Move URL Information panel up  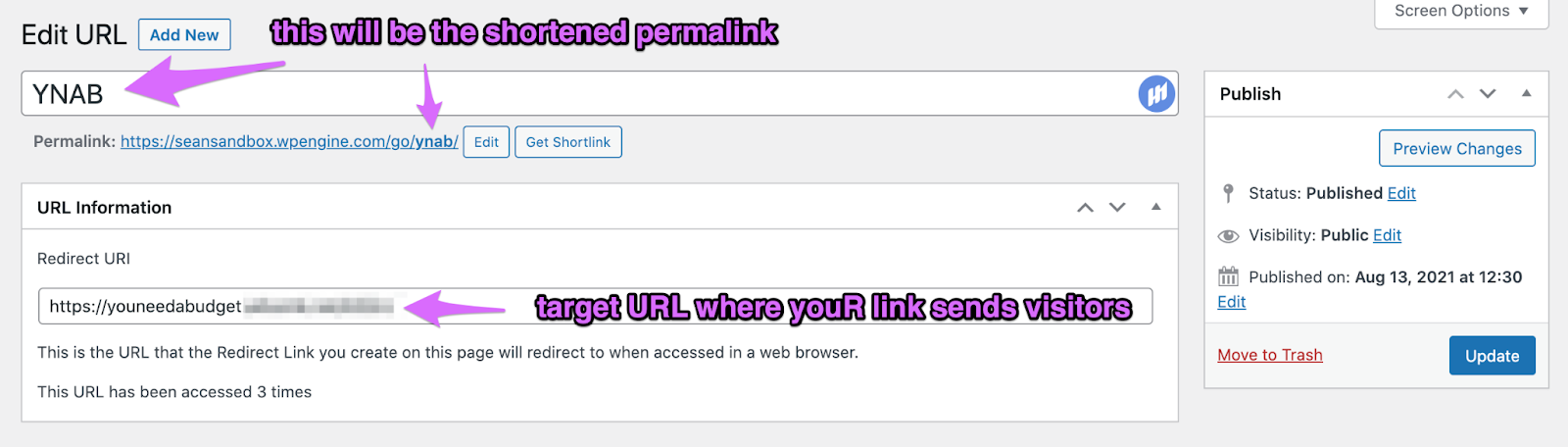[1085, 208]
